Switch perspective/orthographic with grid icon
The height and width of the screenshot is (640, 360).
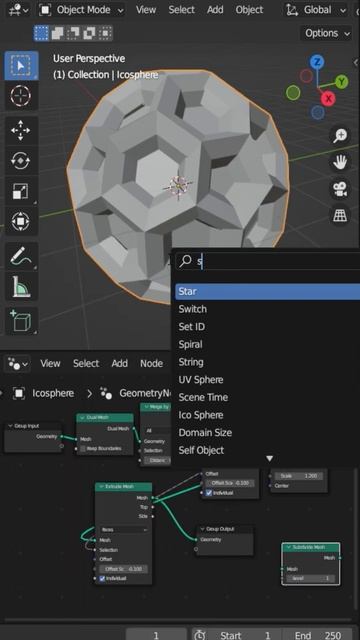tap(340, 215)
